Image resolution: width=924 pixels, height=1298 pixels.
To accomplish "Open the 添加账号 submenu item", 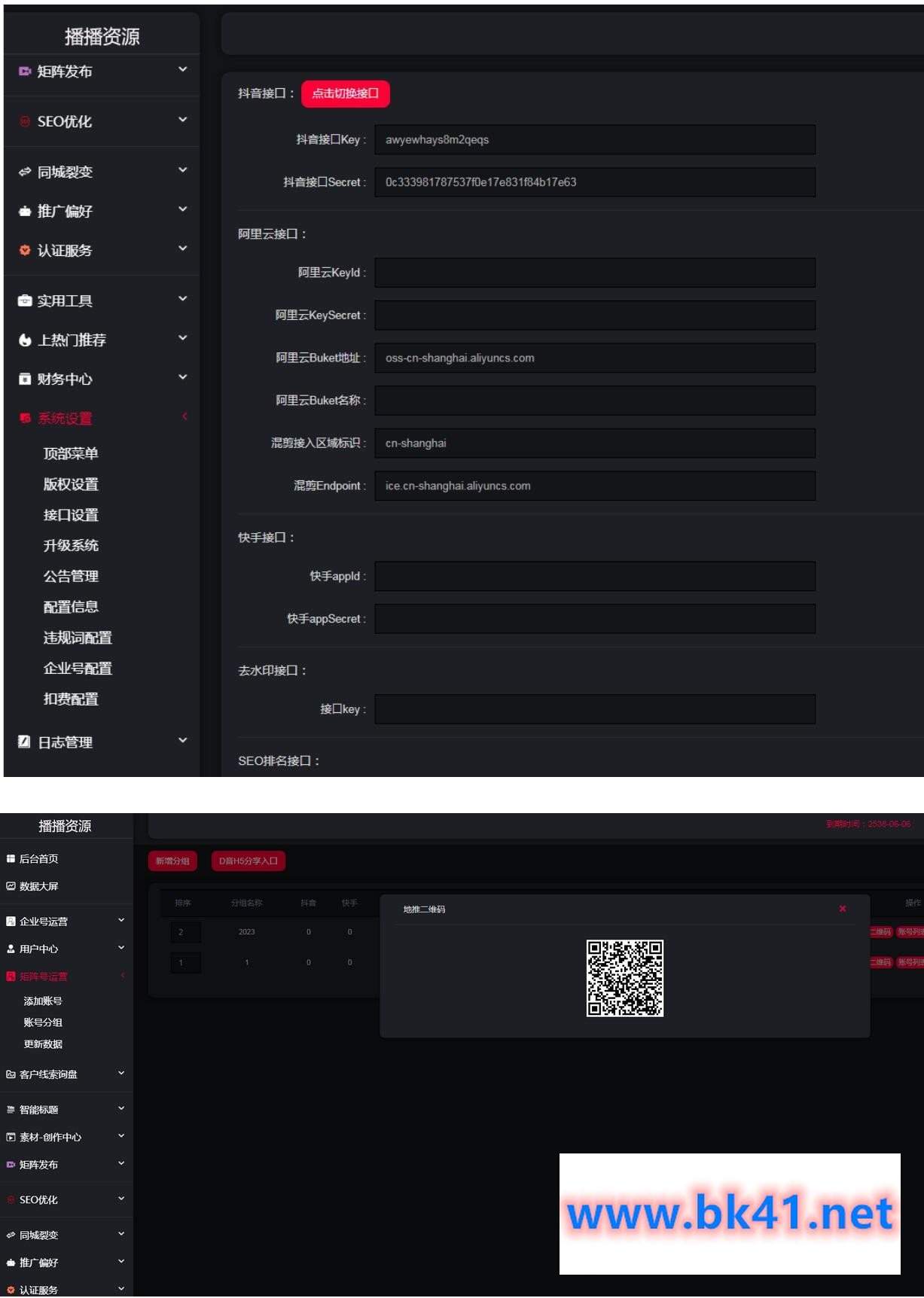I will pos(43,1001).
